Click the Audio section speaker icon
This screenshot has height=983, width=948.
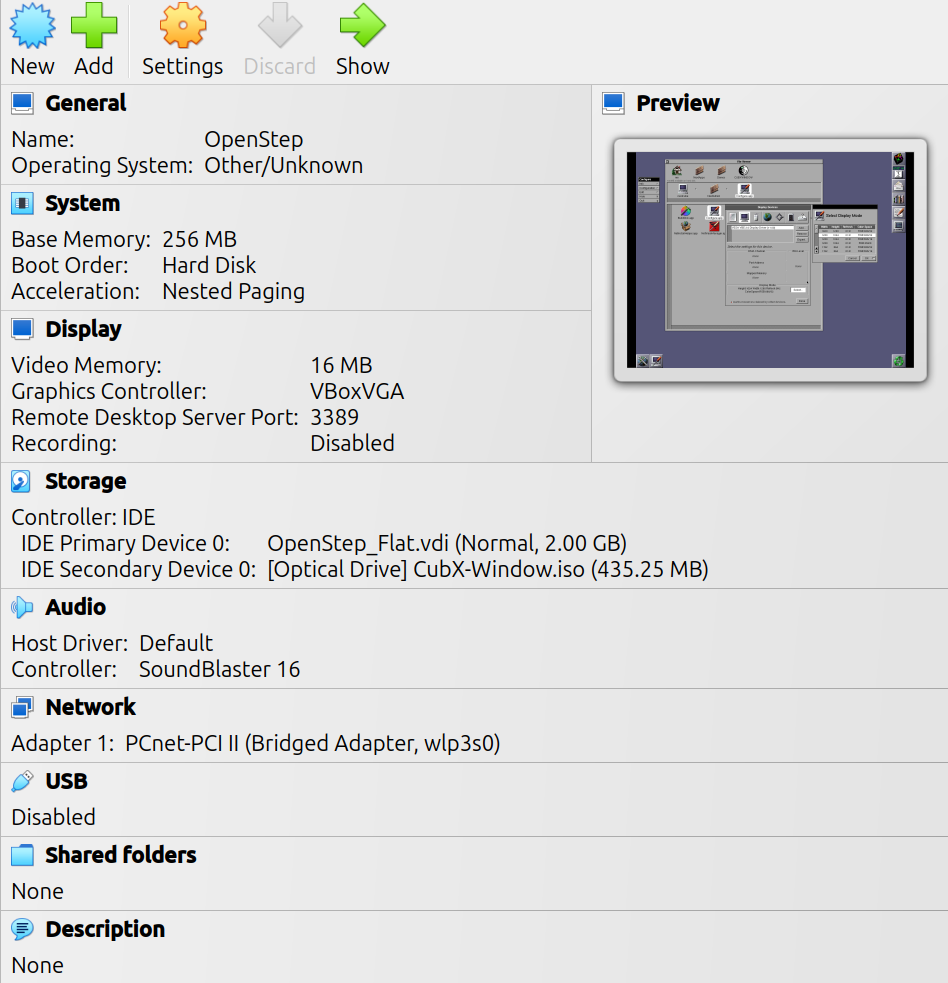[x=22, y=608]
